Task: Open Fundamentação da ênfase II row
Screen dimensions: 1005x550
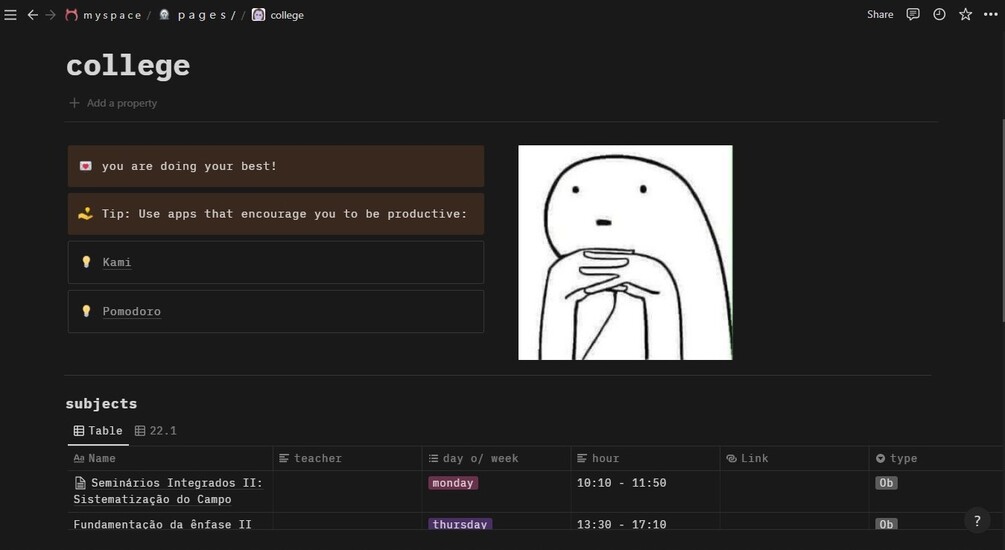Action: pos(162,524)
